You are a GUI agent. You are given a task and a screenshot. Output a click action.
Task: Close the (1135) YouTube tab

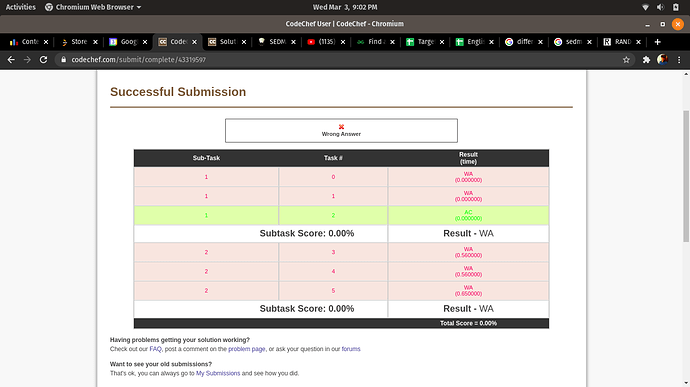click(343, 42)
